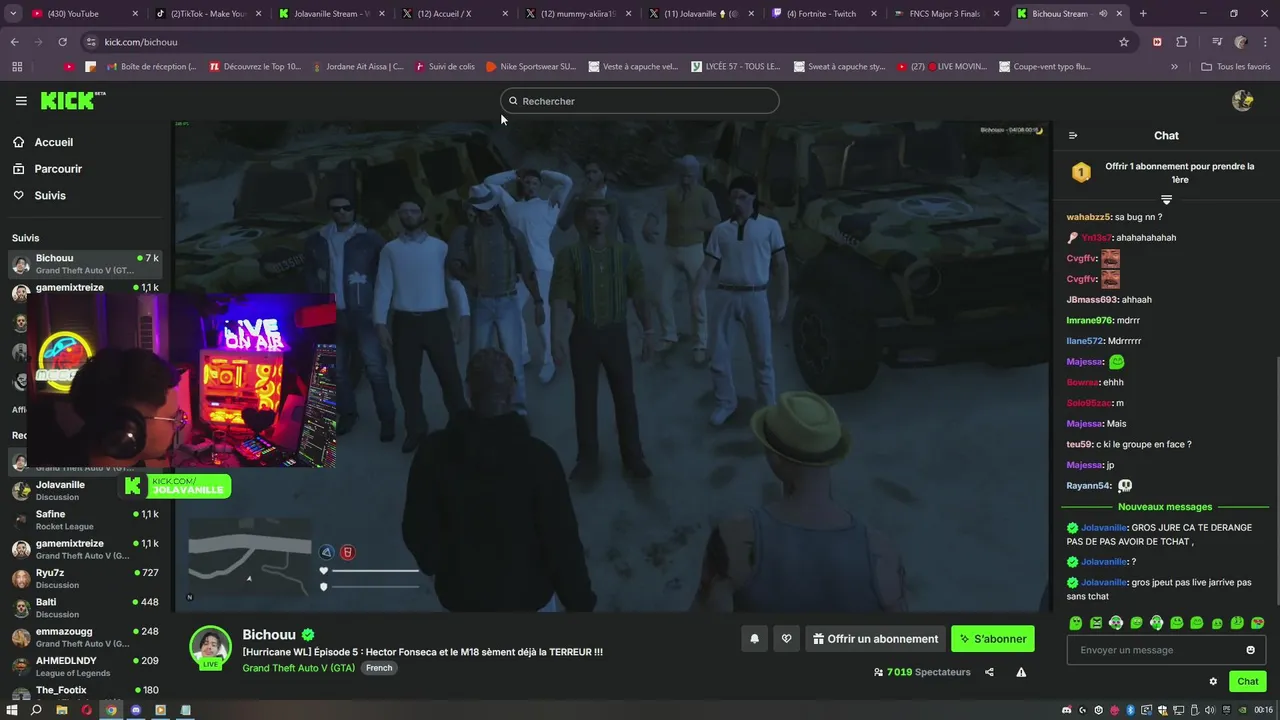
Task: Go back in browser history
Action: coord(14,42)
